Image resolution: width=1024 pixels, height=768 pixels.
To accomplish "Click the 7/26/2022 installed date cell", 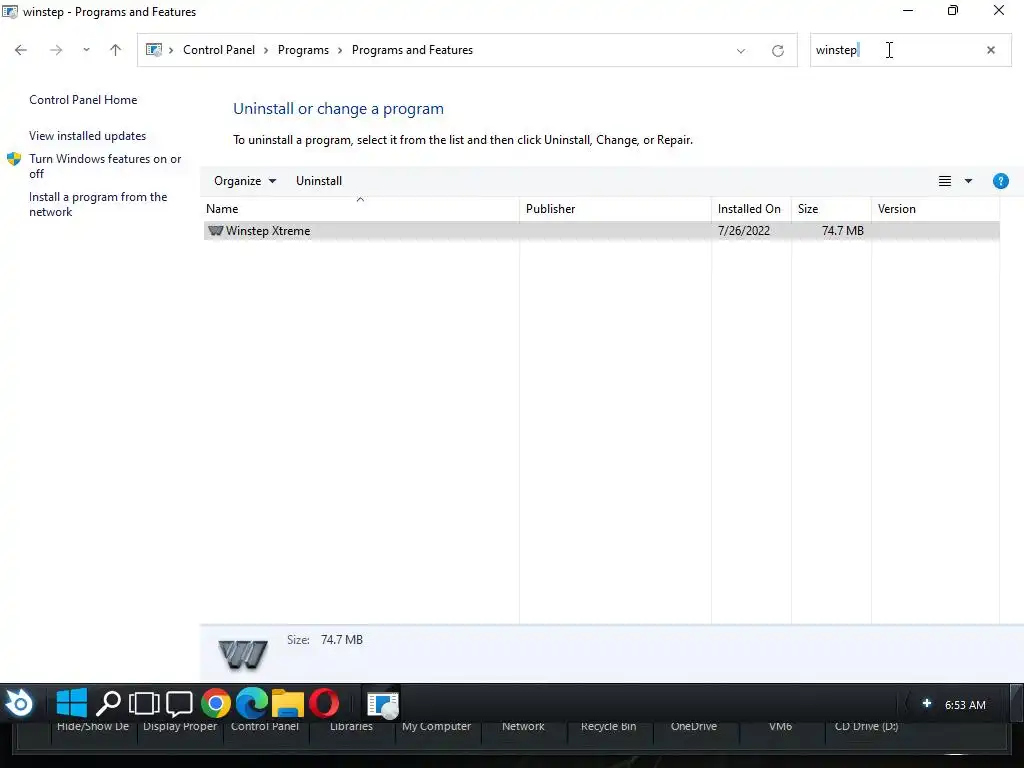I will (x=744, y=231).
